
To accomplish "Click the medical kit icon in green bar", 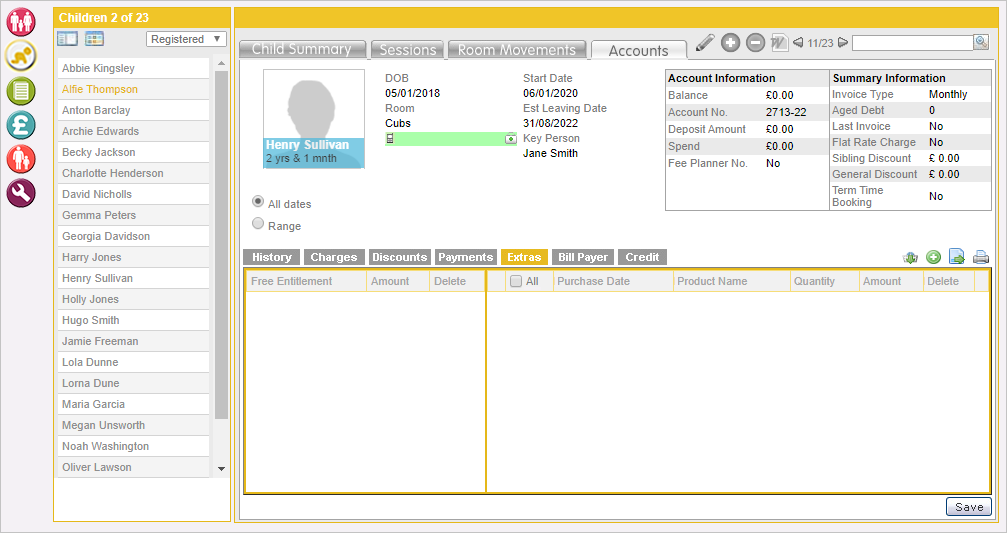I will [511, 138].
